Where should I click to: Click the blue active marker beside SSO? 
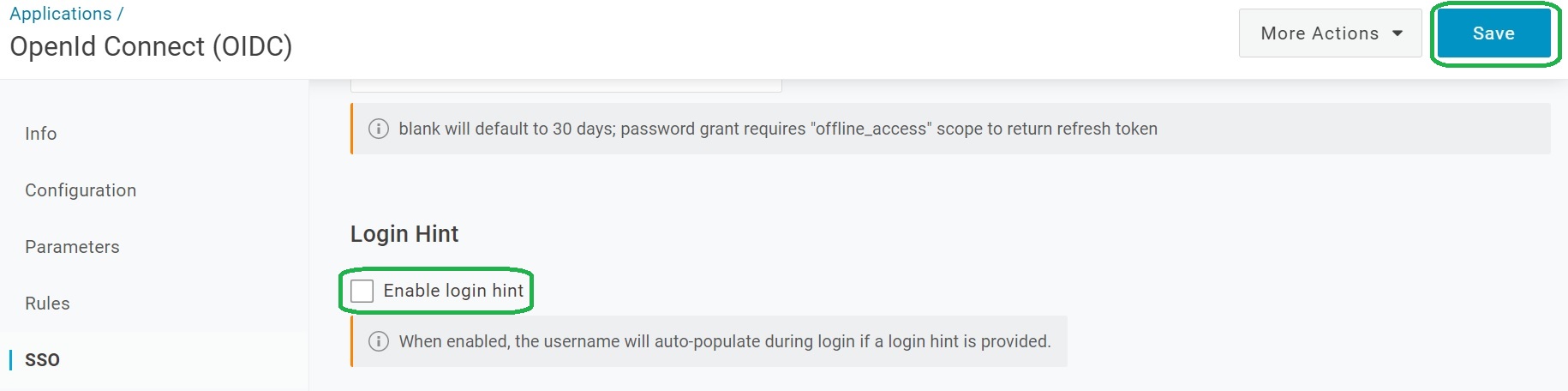tap(11, 359)
